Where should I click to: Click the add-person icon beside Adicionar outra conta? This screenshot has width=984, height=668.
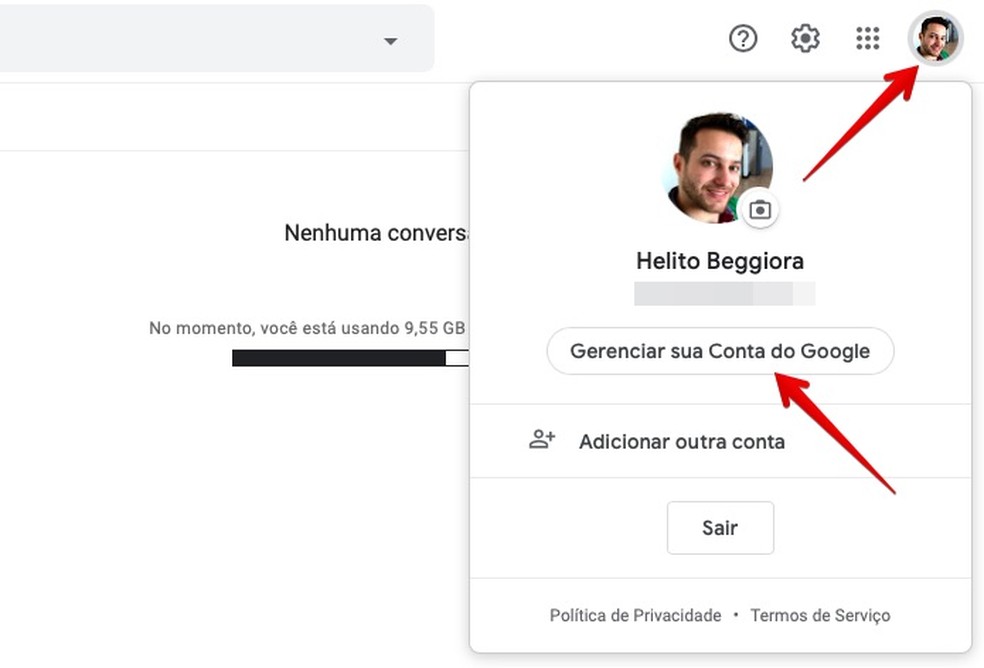pos(541,440)
